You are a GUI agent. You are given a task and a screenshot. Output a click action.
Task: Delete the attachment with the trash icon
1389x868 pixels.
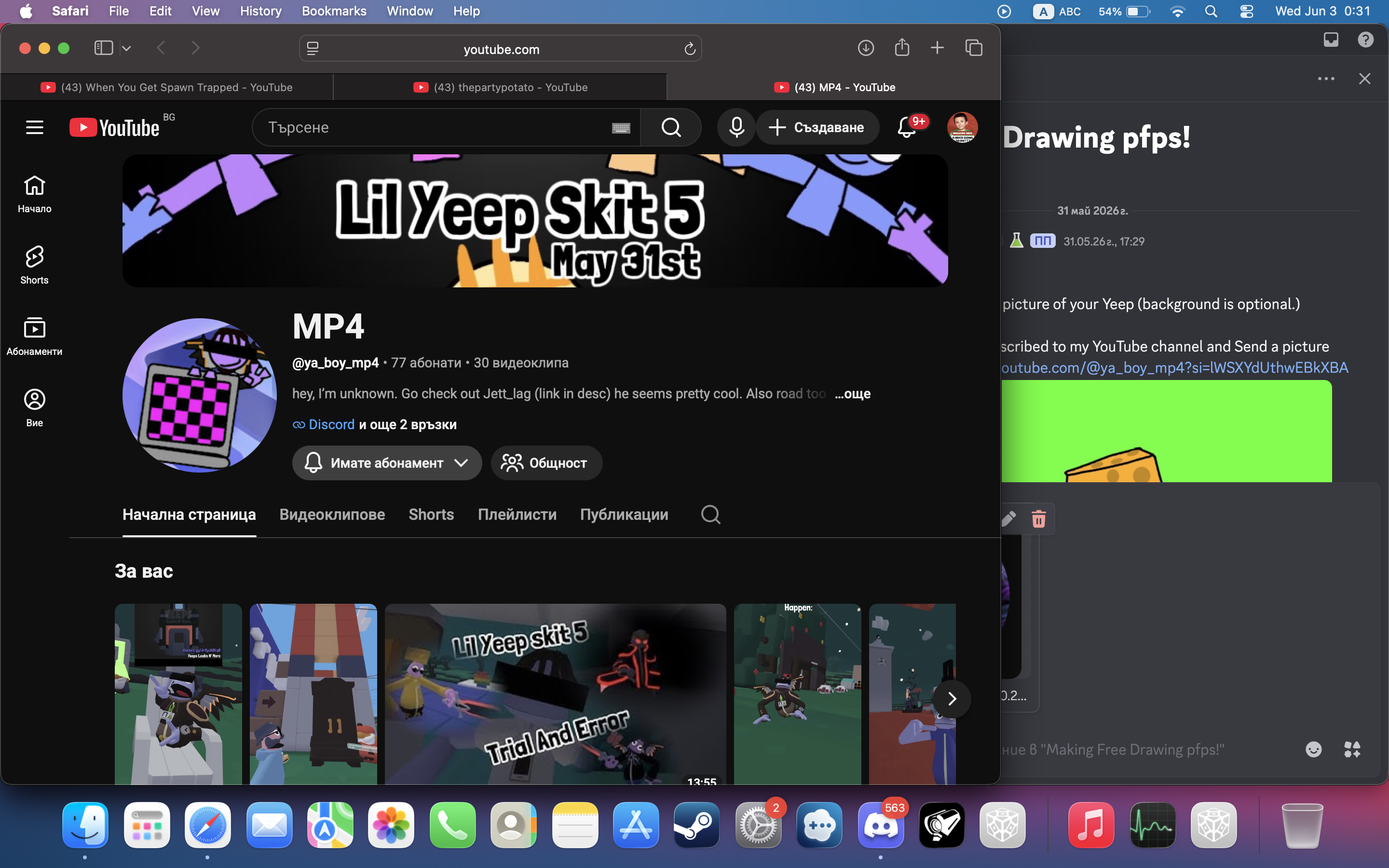1038,519
